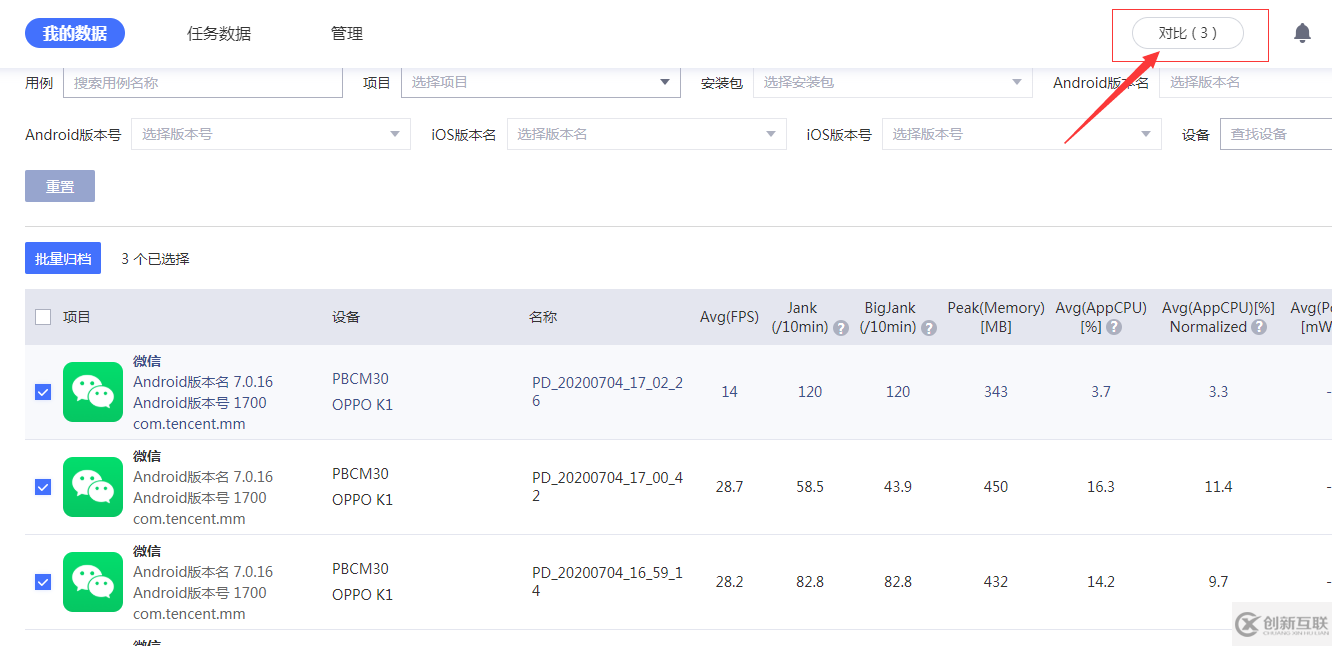This screenshot has width=1332, height=646.
Task: Expand the iOS版本名 dropdown
Action: (x=646, y=133)
